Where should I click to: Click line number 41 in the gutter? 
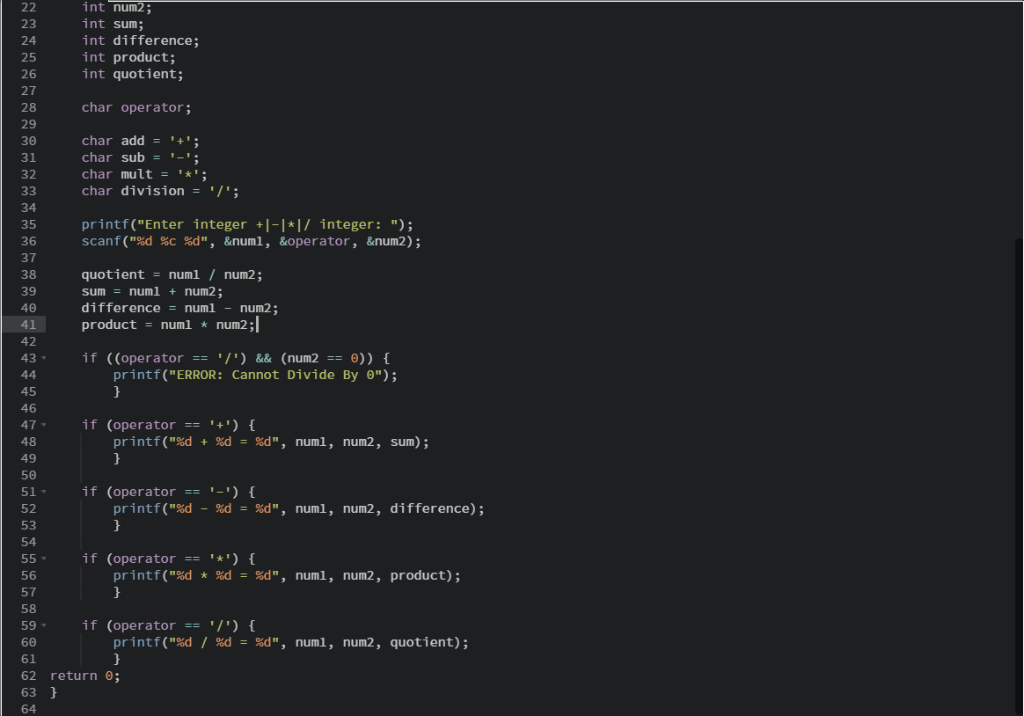(x=28, y=325)
